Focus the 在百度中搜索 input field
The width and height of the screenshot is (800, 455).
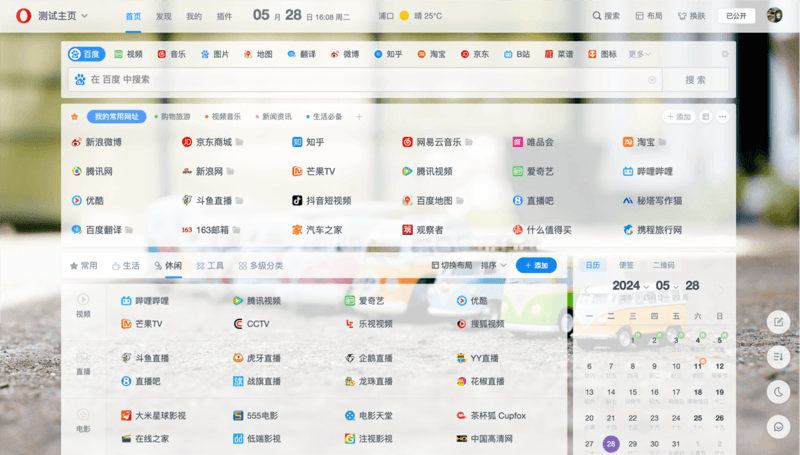[365, 80]
